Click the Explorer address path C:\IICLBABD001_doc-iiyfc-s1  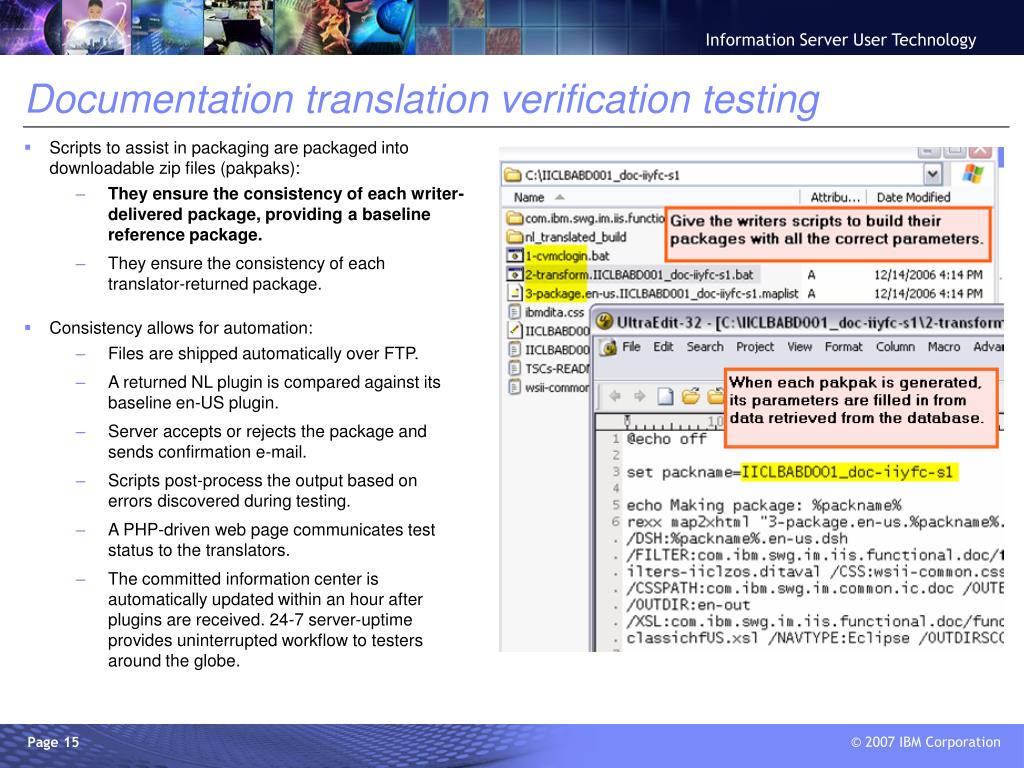(x=602, y=175)
